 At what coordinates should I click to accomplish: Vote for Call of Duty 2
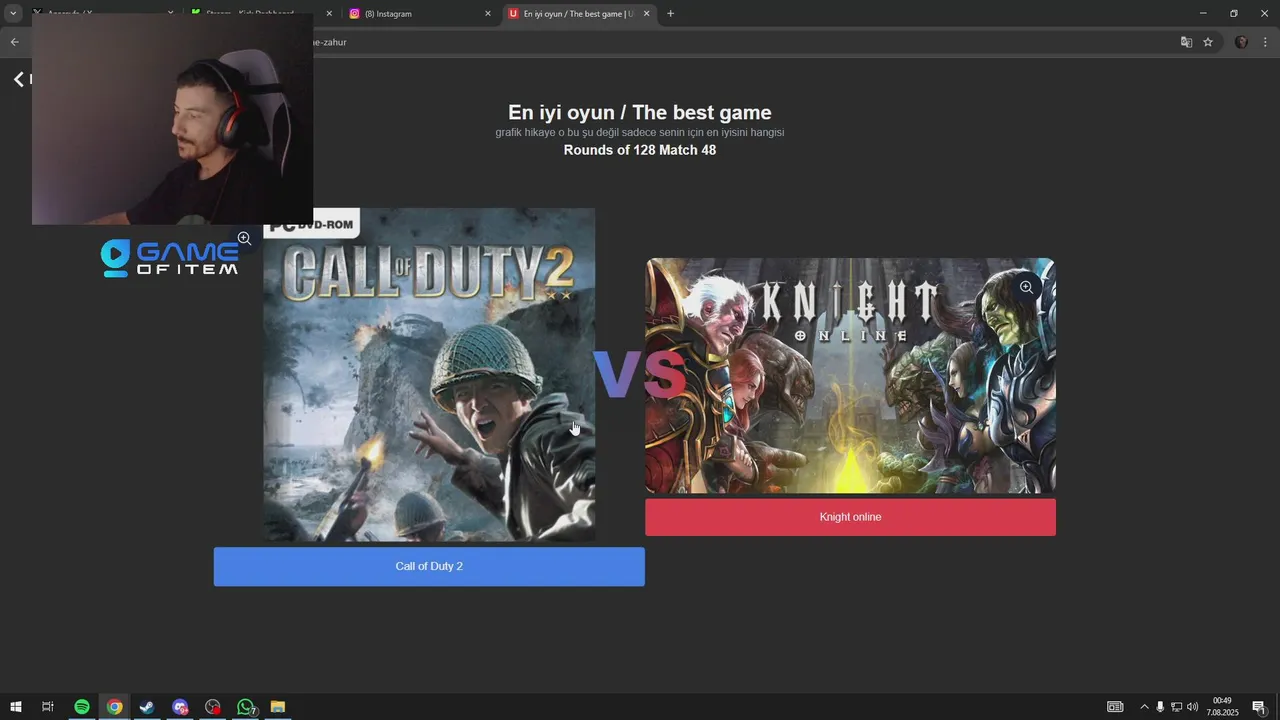(429, 566)
